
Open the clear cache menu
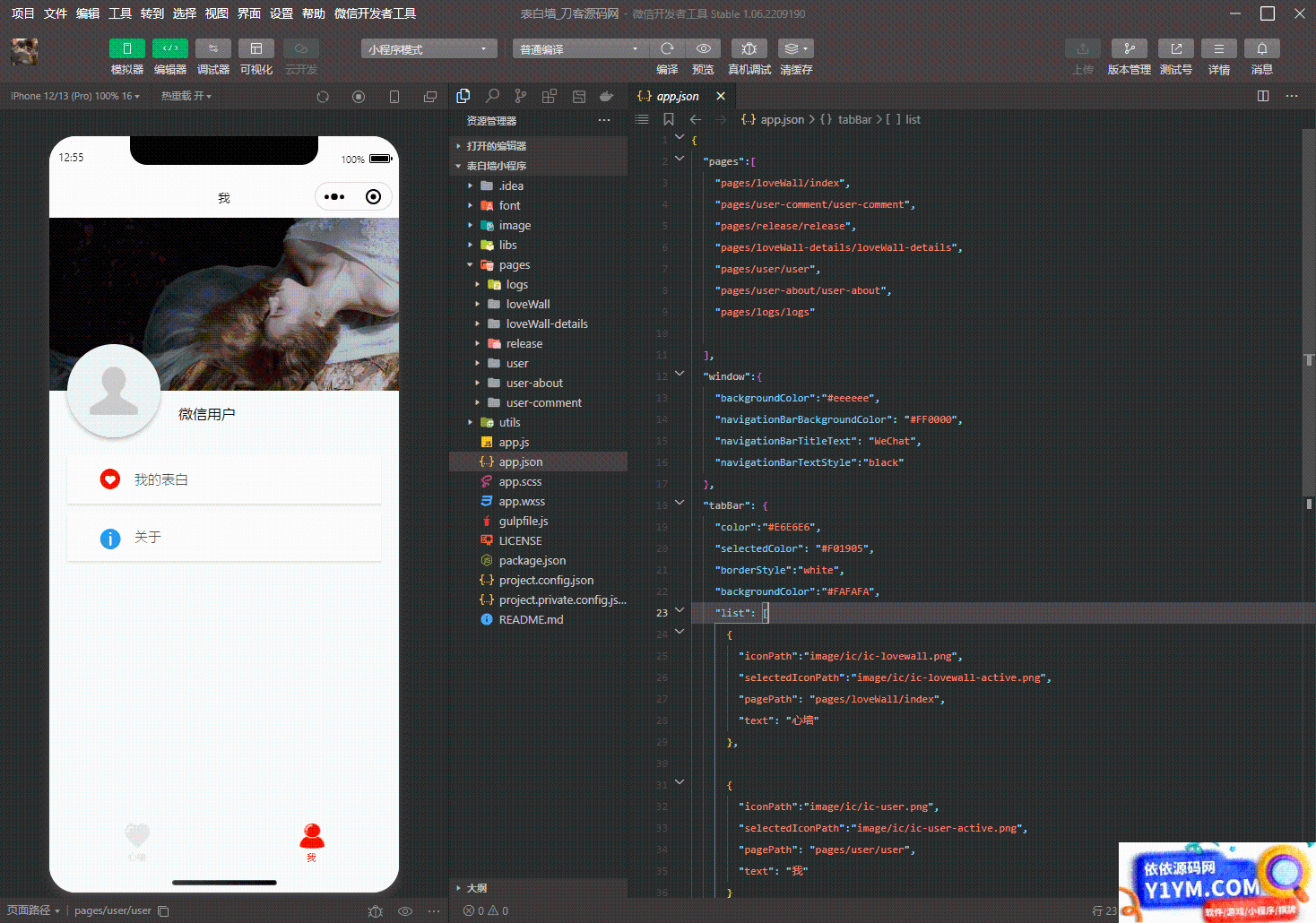click(x=795, y=48)
